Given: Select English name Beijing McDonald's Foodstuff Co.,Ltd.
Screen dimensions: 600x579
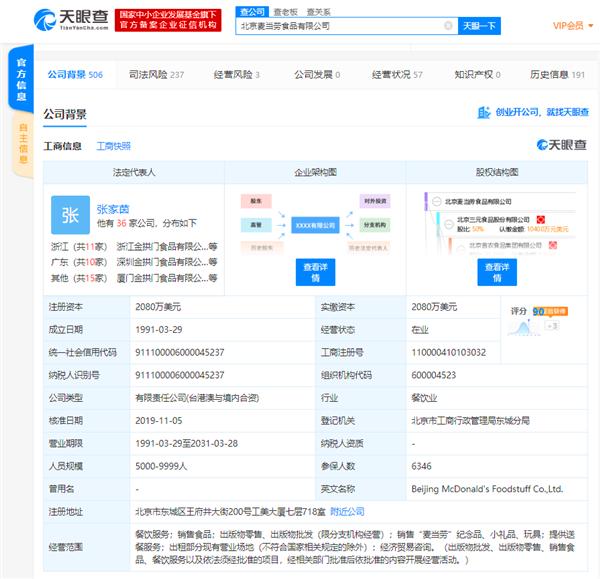Looking at the screenshot, I should [487, 489].
